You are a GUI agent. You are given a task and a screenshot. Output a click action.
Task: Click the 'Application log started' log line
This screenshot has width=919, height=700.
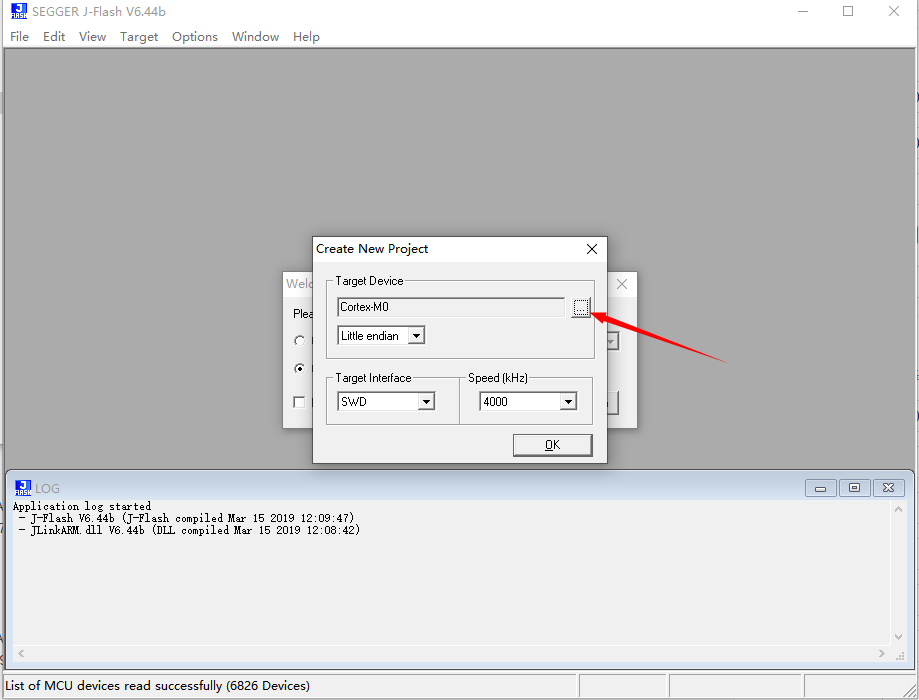pos(82,506)
